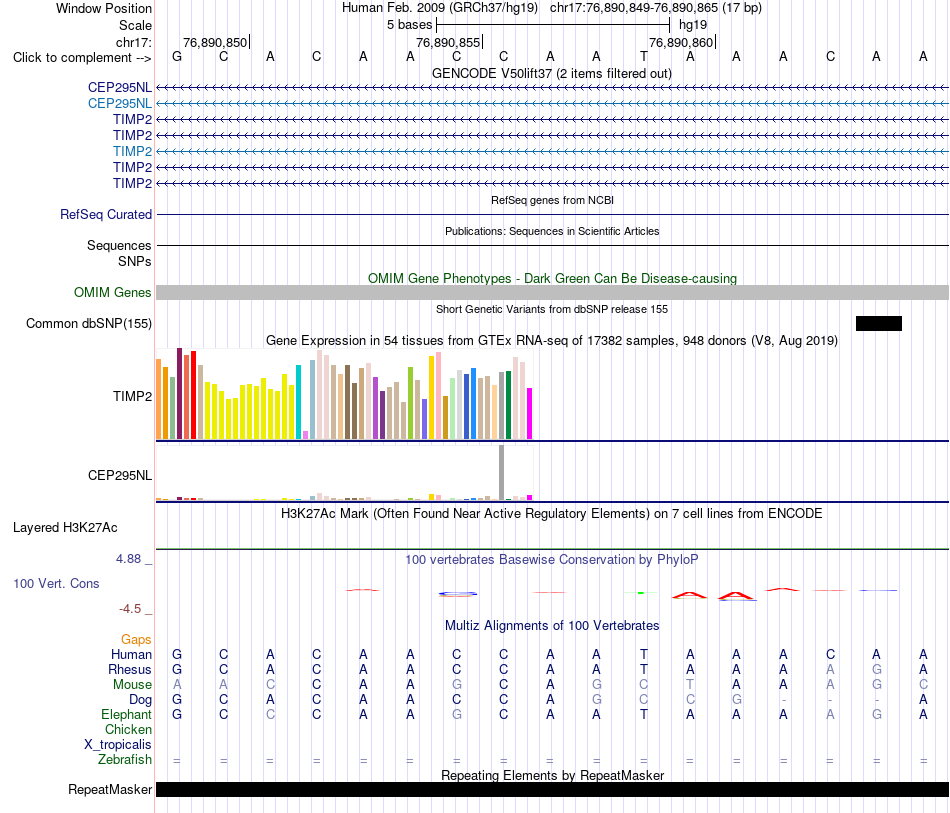
Task: Click the 76,890,850 ruler position
Action: coord(215,42)
